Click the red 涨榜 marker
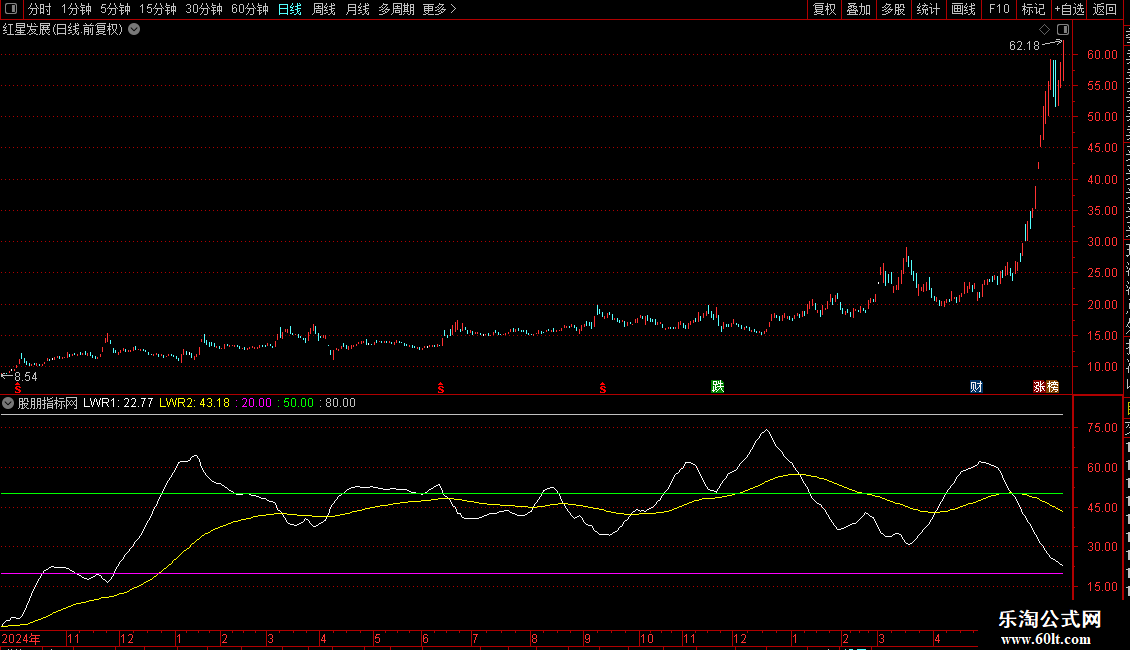The height and width of the screenshot is (650, 1130). click(1046, 387)
